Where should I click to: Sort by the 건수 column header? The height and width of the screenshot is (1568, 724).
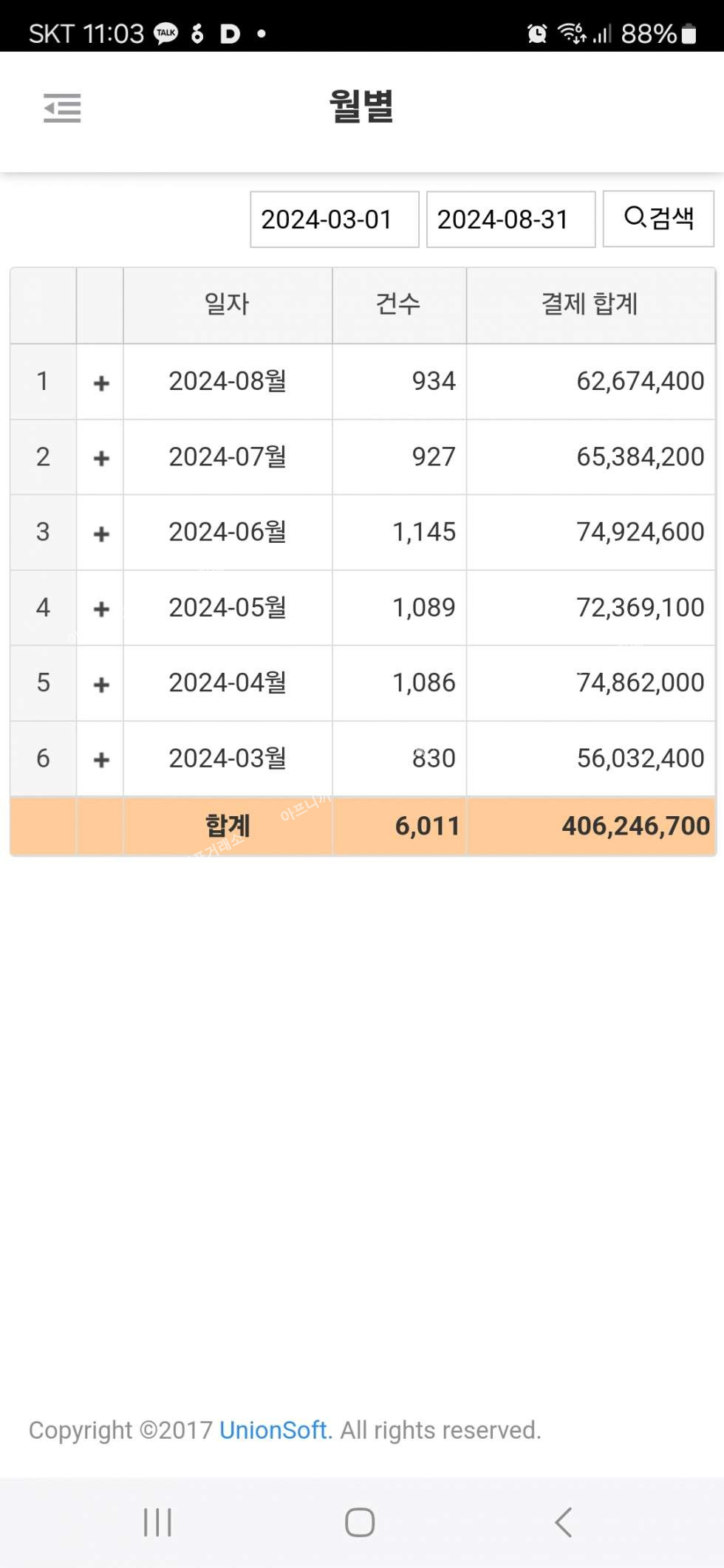tap(399, 304)
